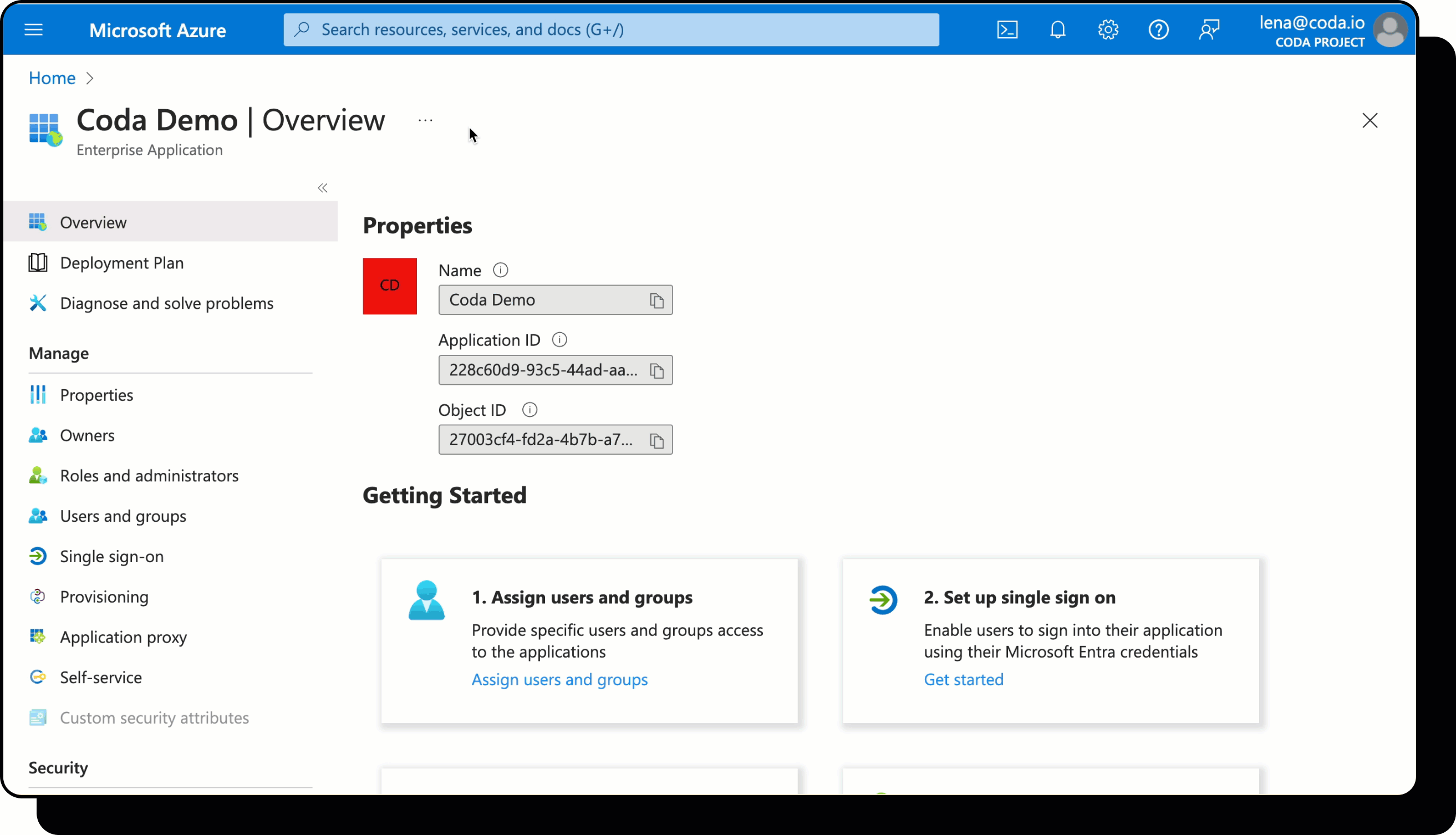This screenshot has width=1456, height=835.
Task: Click the info icon next to Name
Action: point(501,269)
